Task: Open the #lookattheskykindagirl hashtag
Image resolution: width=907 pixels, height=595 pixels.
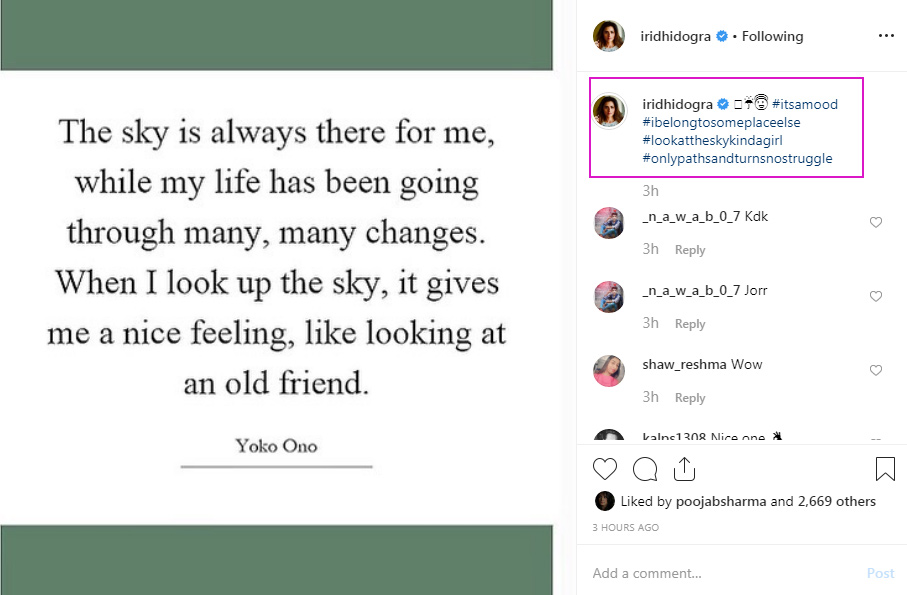Action: pos(711,140)
